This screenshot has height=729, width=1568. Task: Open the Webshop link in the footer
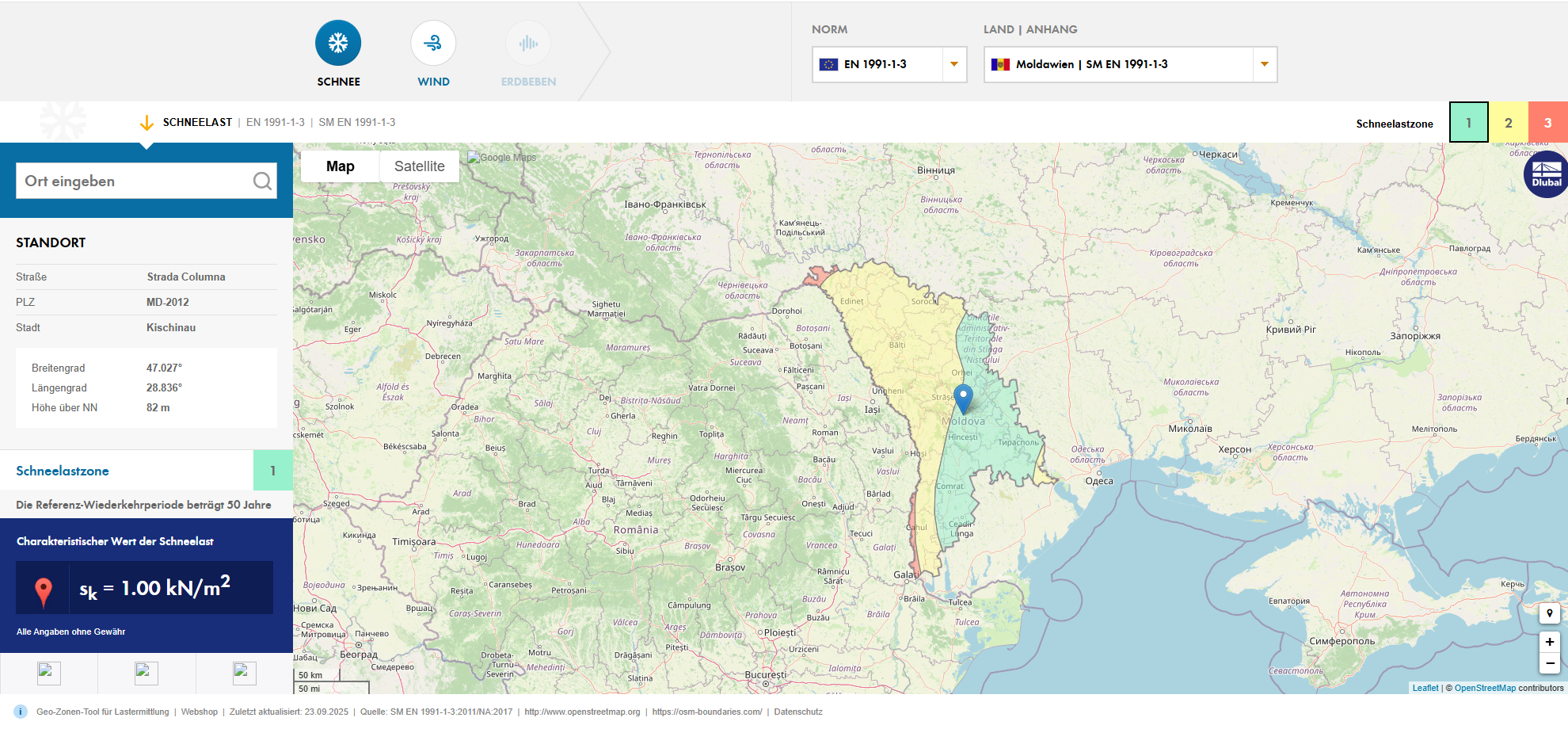point(199,712)
